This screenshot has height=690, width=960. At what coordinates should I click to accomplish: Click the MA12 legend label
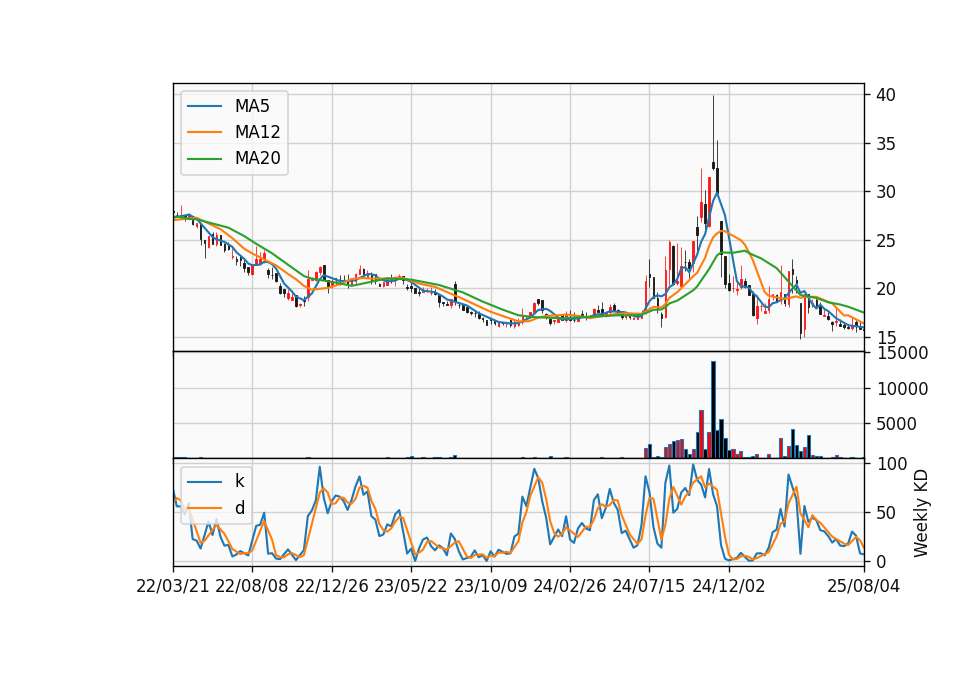click(x=257, y=132)
